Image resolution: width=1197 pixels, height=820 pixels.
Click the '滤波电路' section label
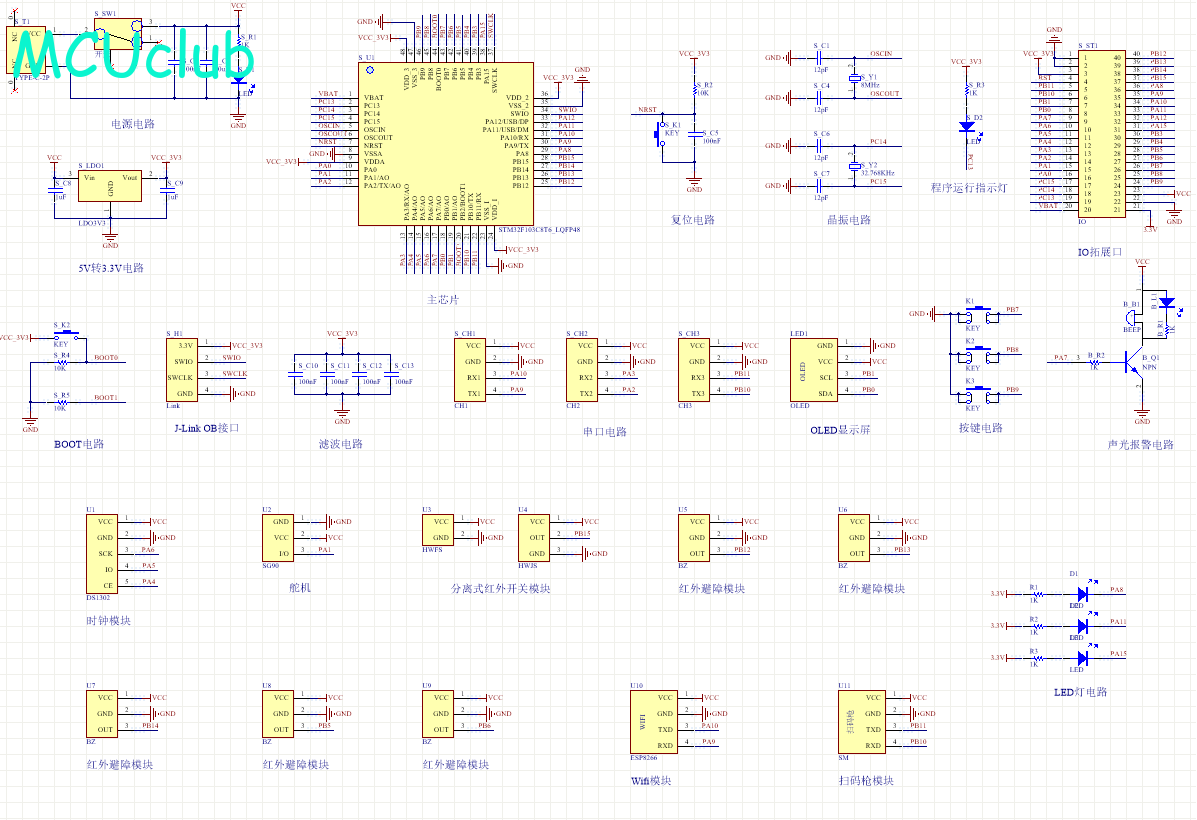(x=340, y=444)
